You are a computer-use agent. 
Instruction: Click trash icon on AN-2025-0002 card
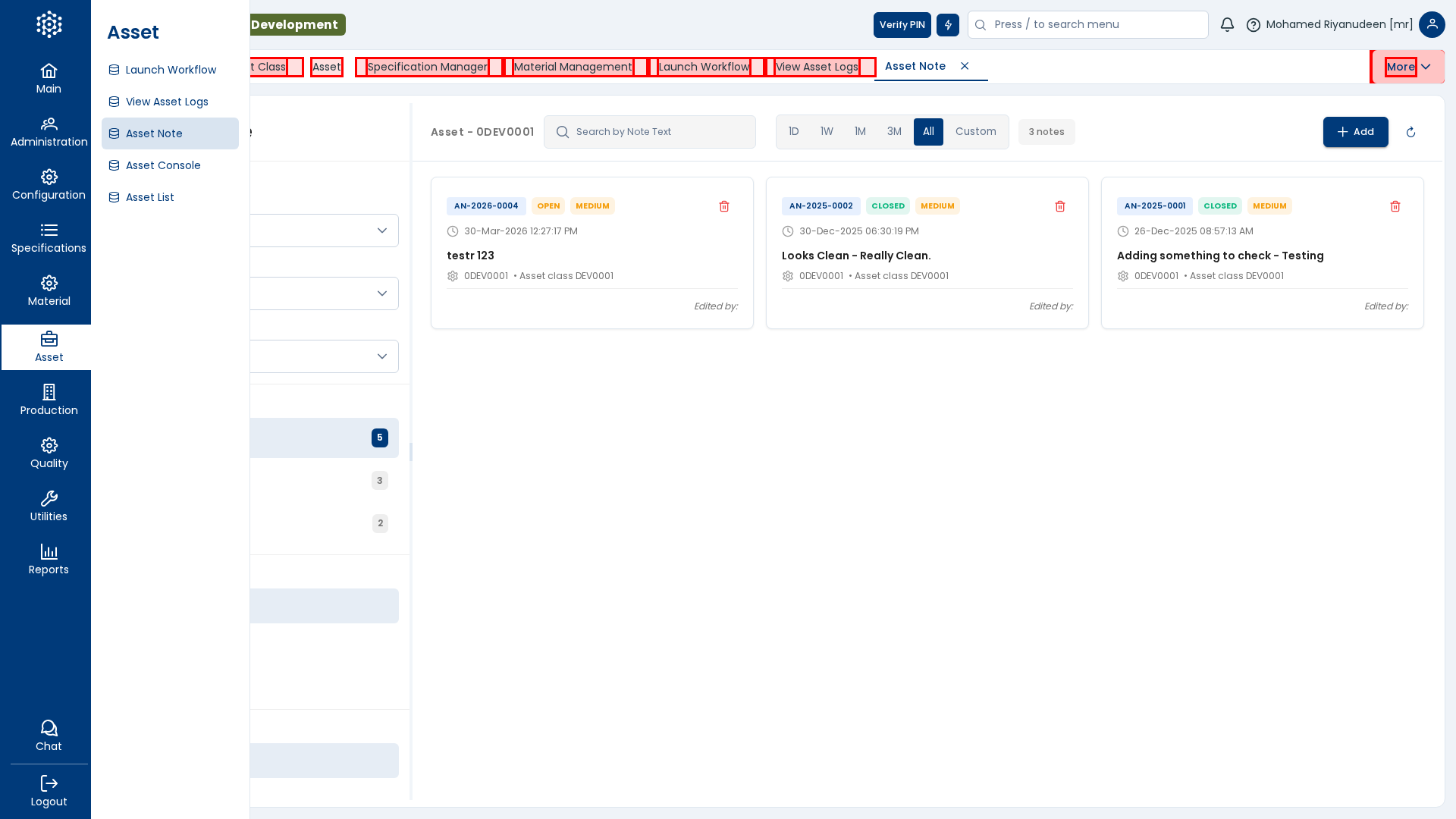click(1059, 206)
